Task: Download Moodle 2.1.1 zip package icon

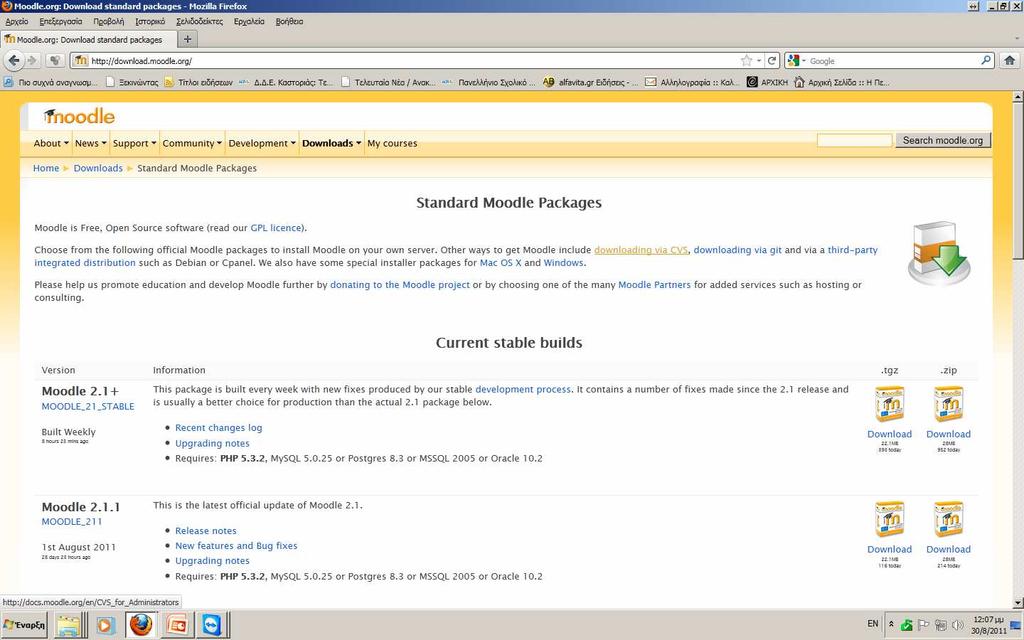Action: 948,520
